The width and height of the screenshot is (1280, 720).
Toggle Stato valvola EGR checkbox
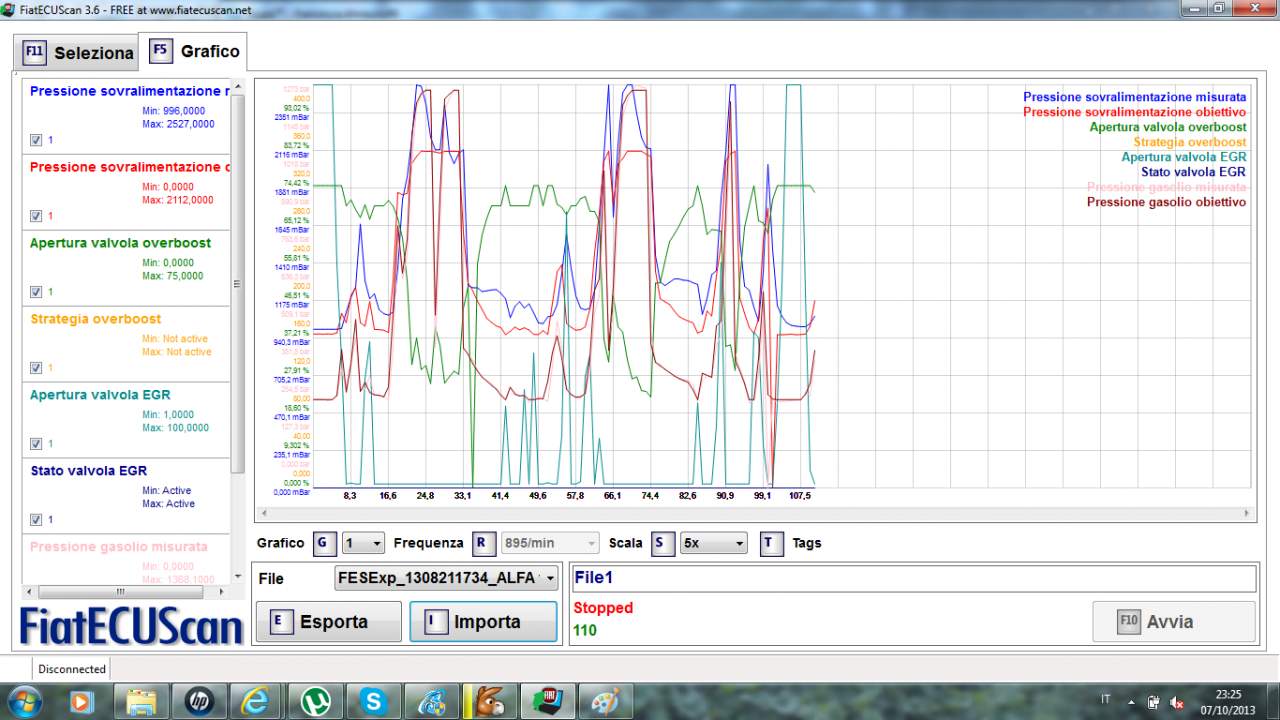click(x=36, y=520)
